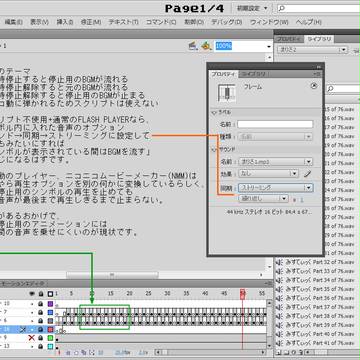
Task: Click the green outline swatch of layer 9
Action: pyautogui.click(x=50, y=338)
